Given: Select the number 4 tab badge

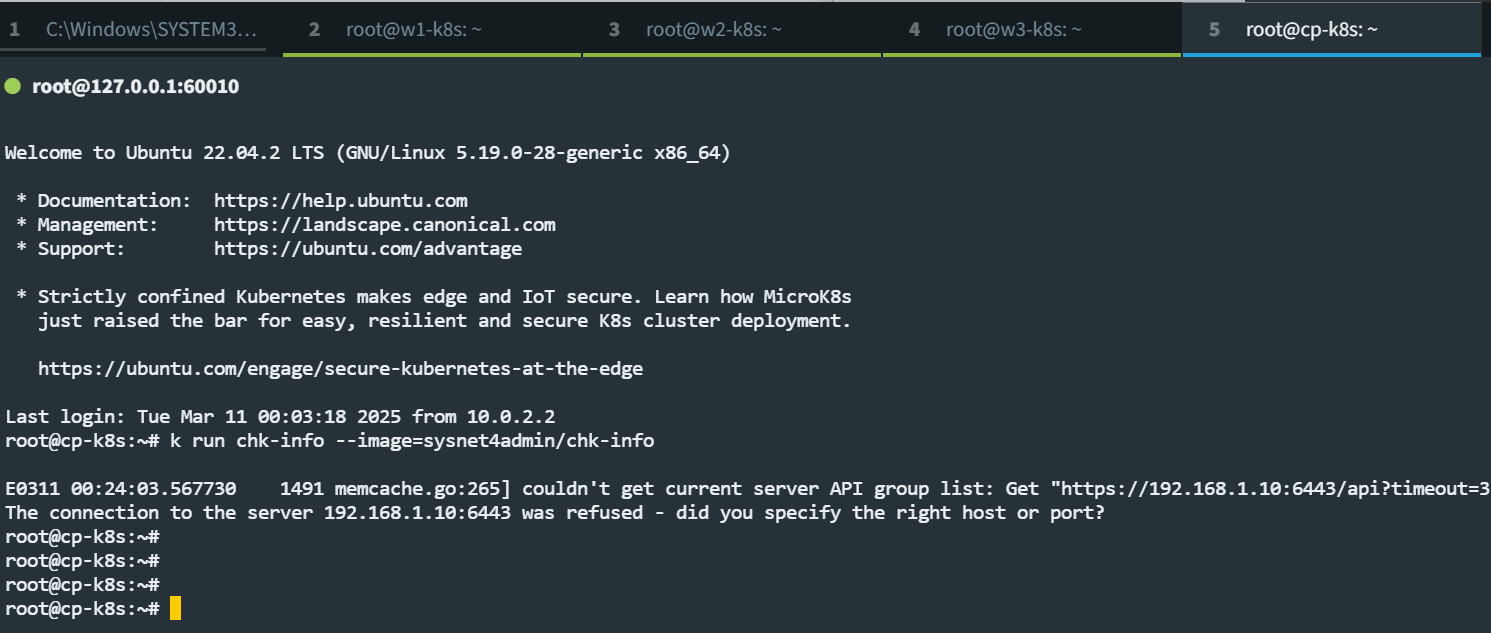Looking at the screenshot, I should point(914,30).
